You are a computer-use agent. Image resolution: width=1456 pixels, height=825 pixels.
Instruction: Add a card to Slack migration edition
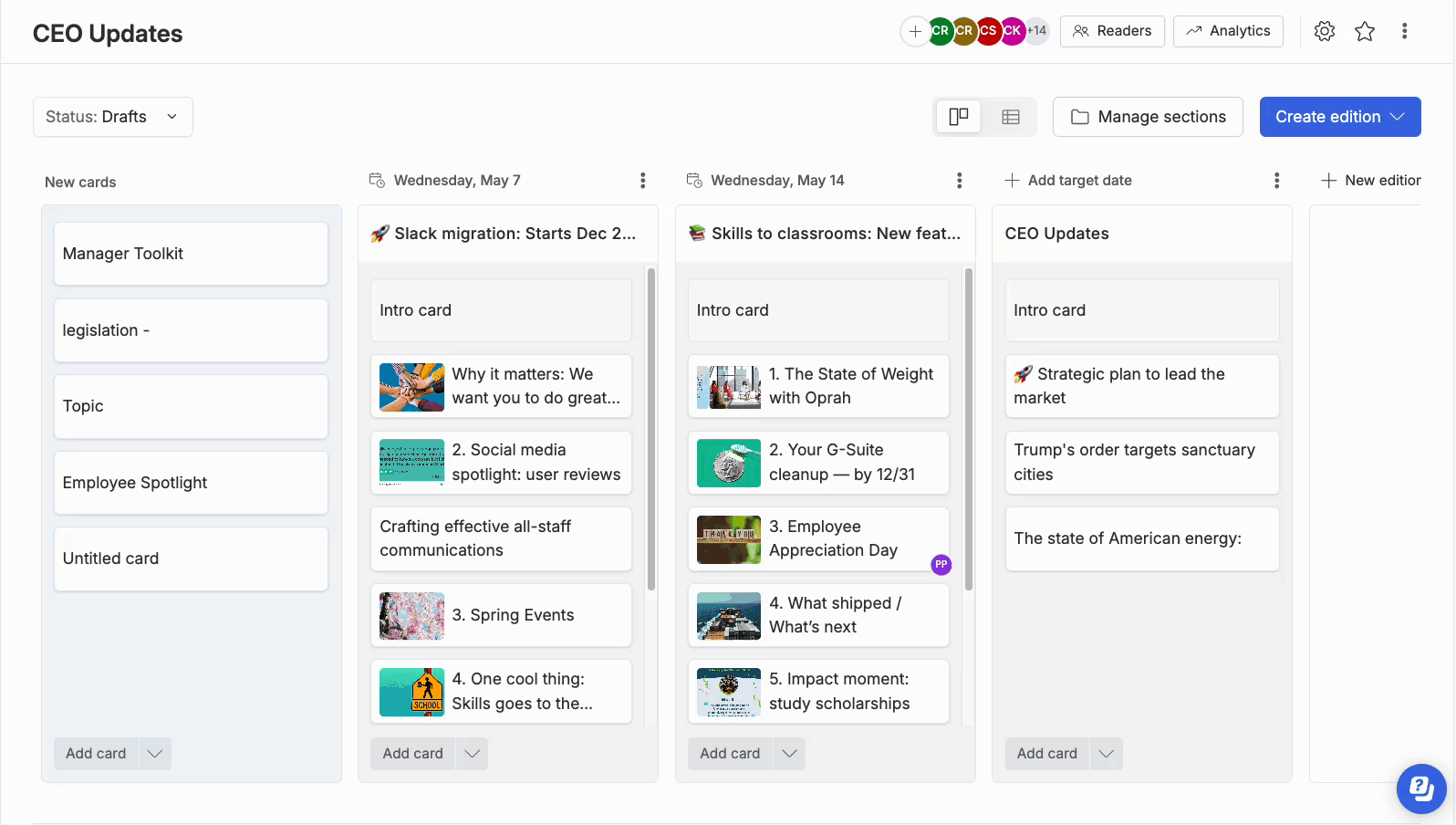(x=412, y=754)
